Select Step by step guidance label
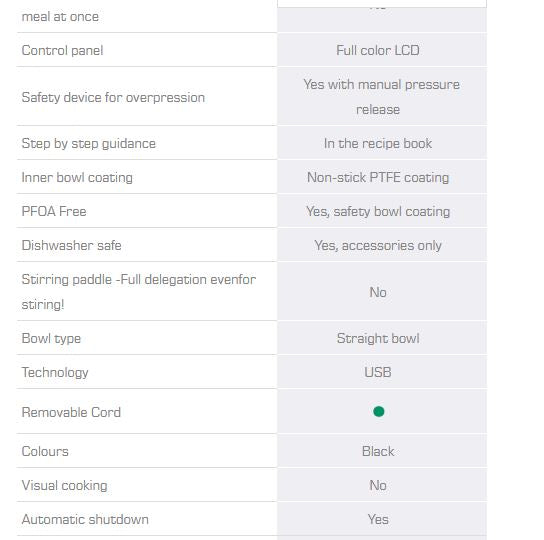Image resolution: width=544 pixels, height=540 pixels. (x=88, y=144)
